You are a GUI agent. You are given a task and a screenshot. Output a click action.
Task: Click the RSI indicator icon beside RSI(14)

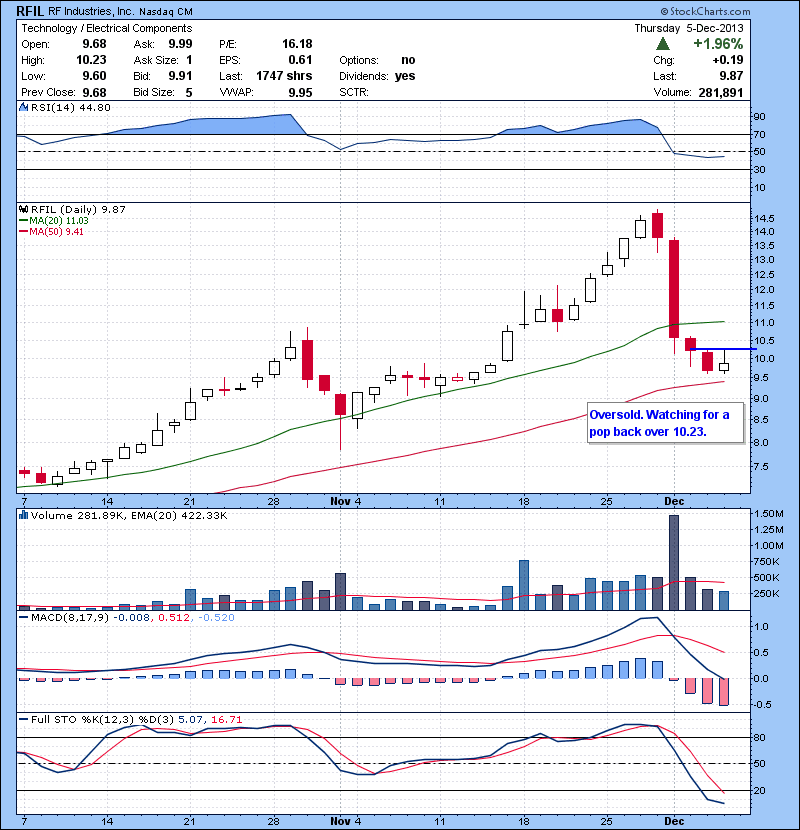(x=23, y=107)
